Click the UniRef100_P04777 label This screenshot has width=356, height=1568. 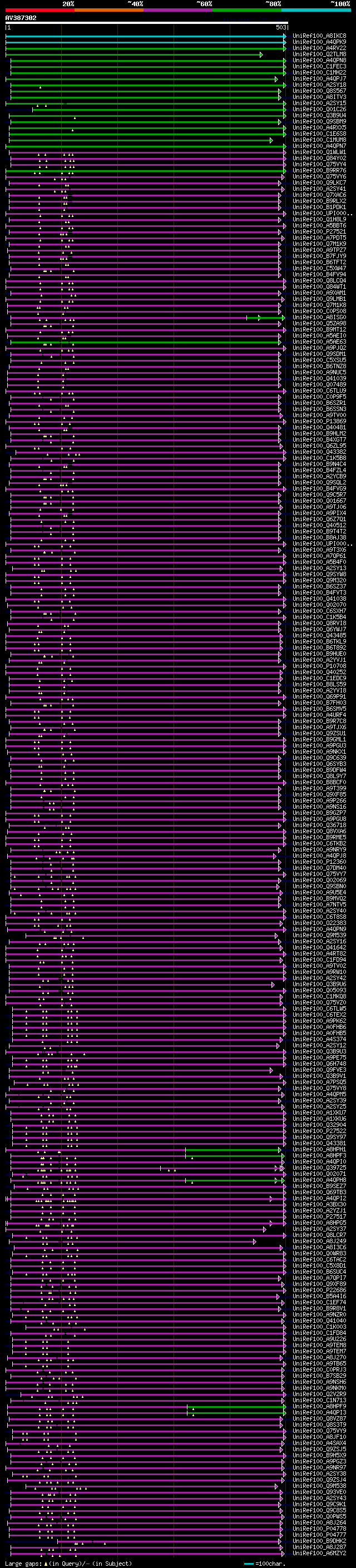319,1535
